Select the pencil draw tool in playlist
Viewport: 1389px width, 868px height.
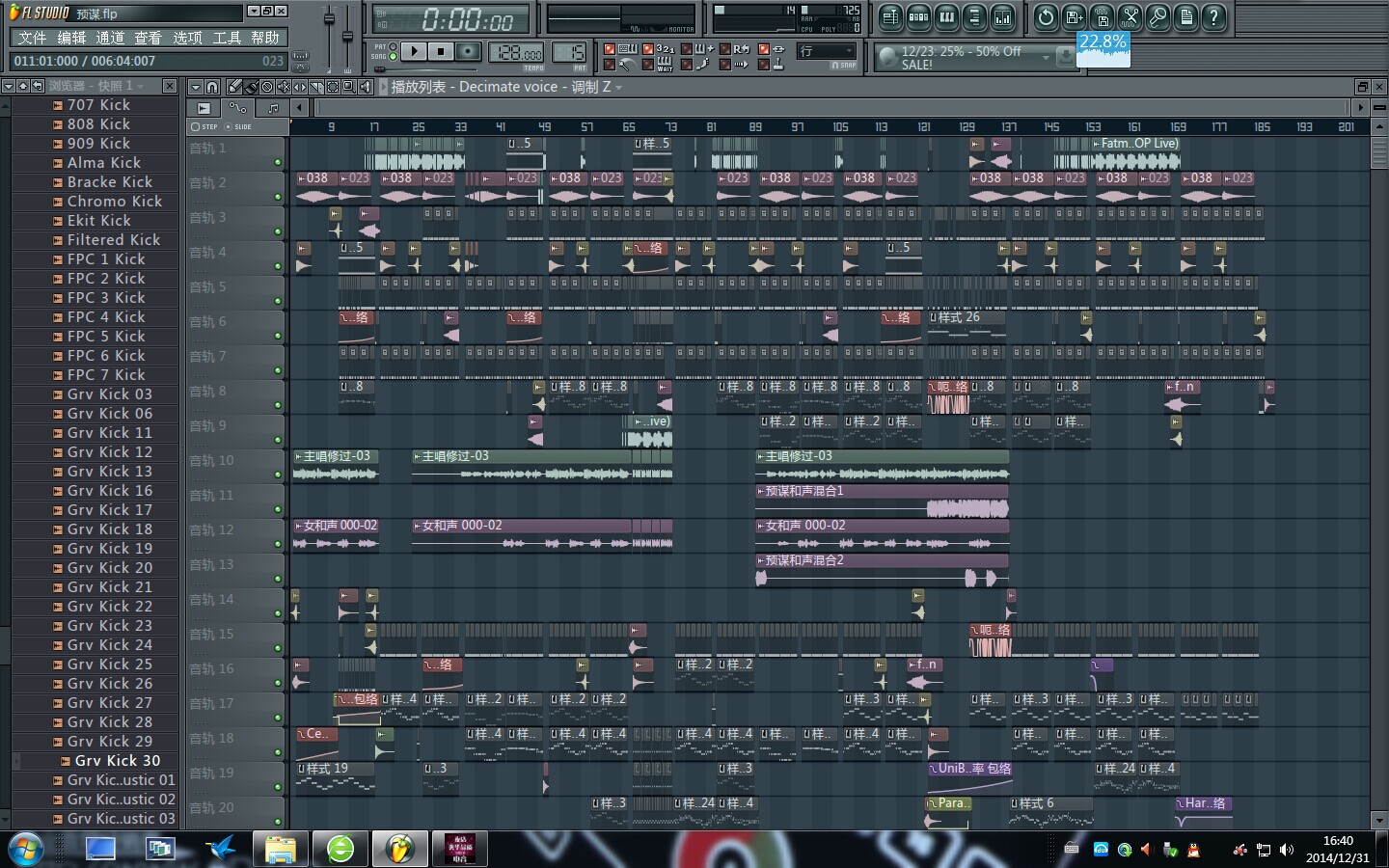pyautogui.click(x=234, y=87)
